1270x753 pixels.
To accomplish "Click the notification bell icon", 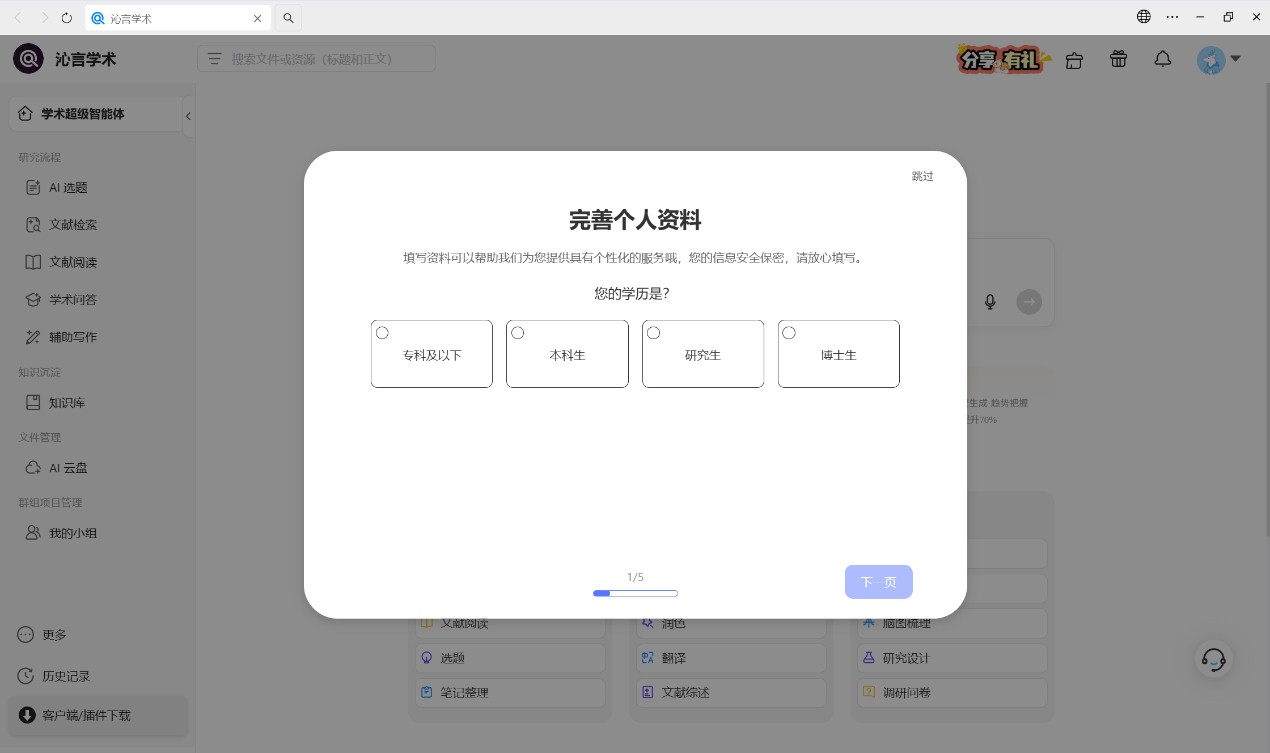I will (x=1162, y=60).
